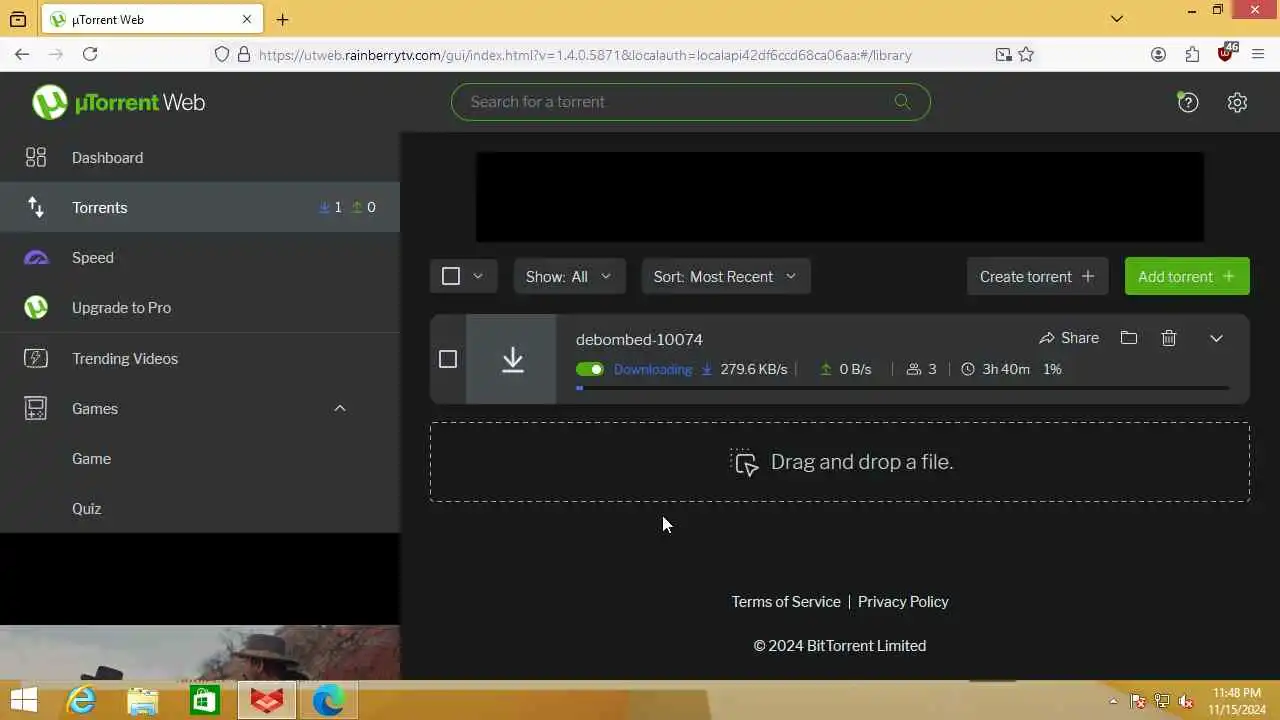
Task: Check the debombed-10074 torrent checkbox
Action: click(x=448, y=359)
